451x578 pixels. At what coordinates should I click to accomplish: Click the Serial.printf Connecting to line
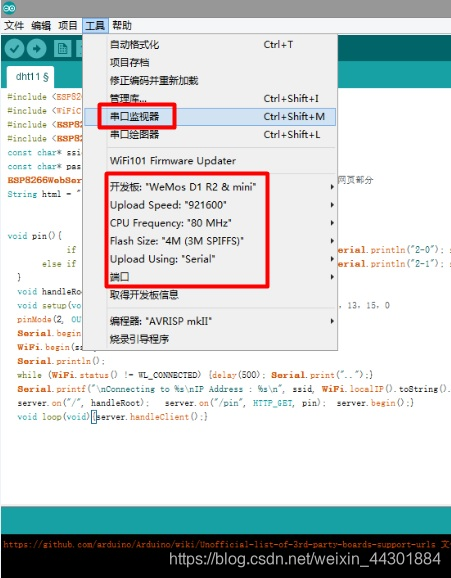[234, 389]
